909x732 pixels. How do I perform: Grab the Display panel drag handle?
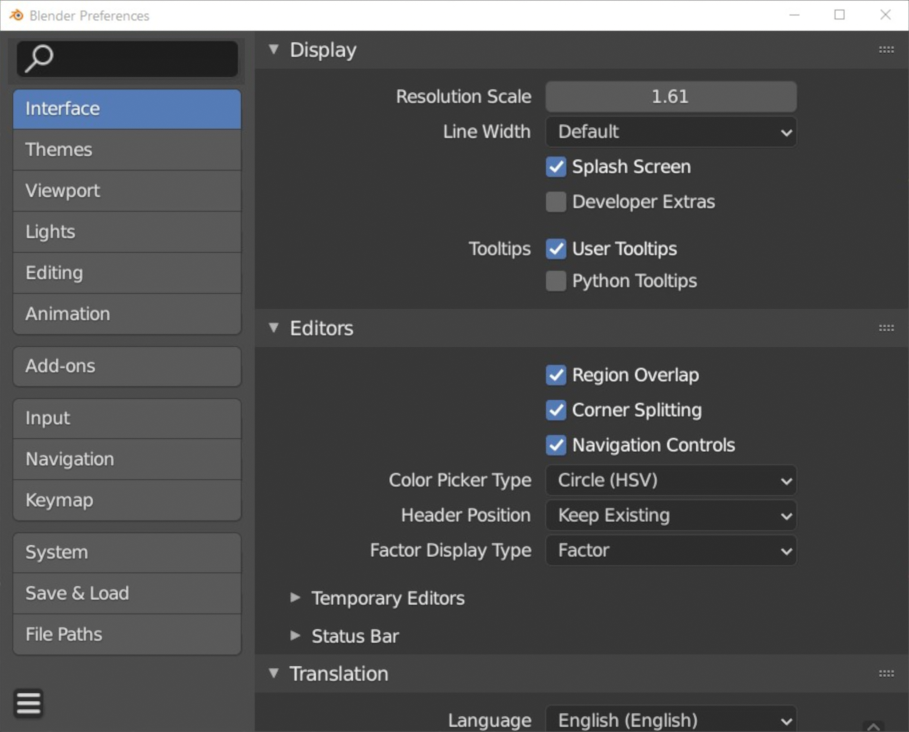click(x=886, y=50)
